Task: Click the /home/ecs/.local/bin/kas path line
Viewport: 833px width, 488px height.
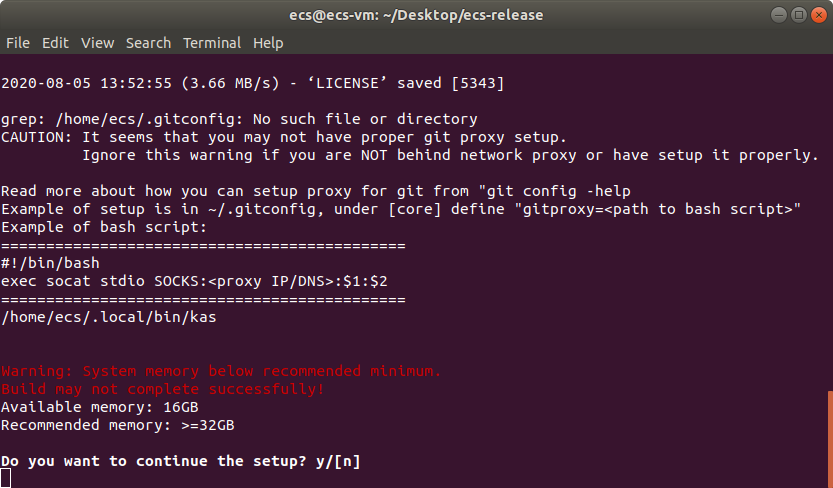Action: pyautogui.click(x=109, y=318)
